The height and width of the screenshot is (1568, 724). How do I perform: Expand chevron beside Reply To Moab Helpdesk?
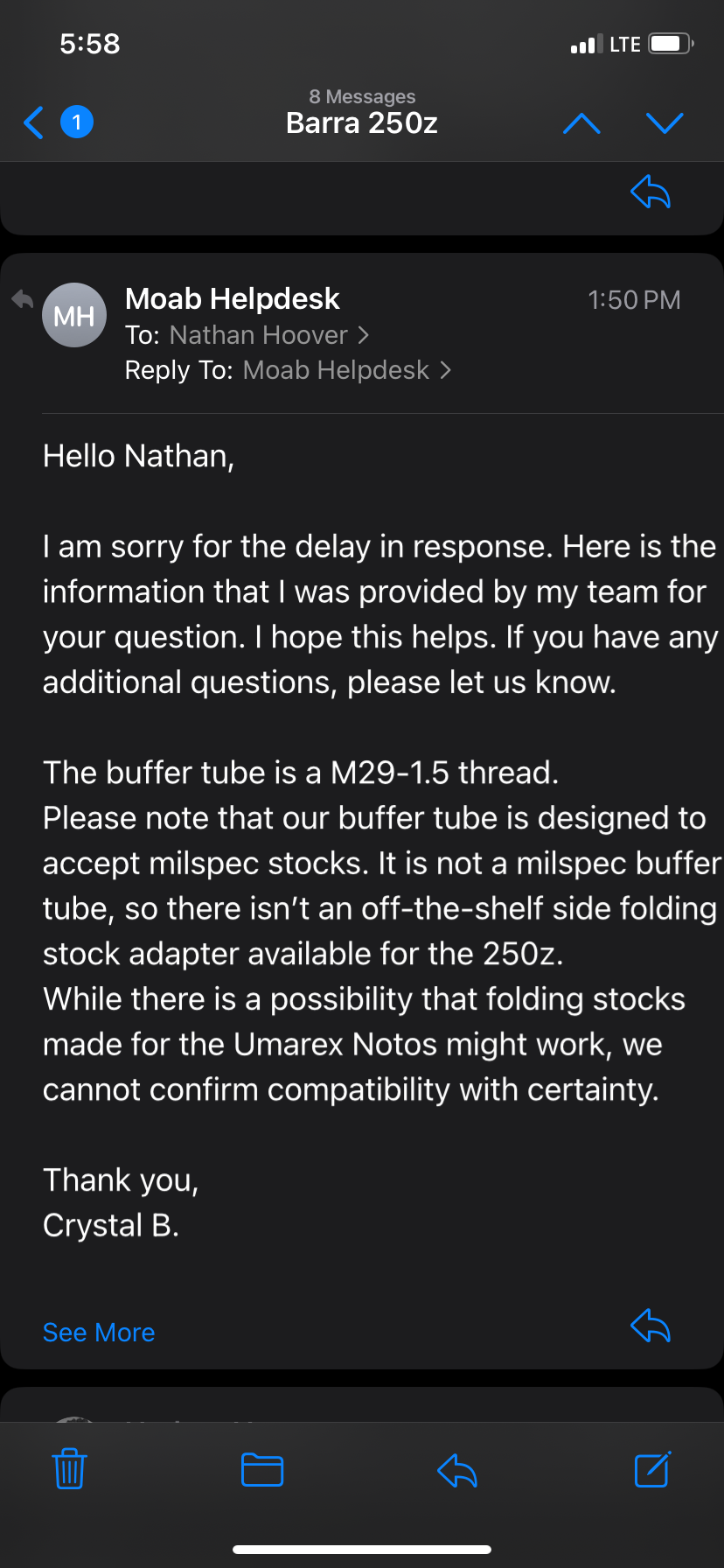click(445, 370)
